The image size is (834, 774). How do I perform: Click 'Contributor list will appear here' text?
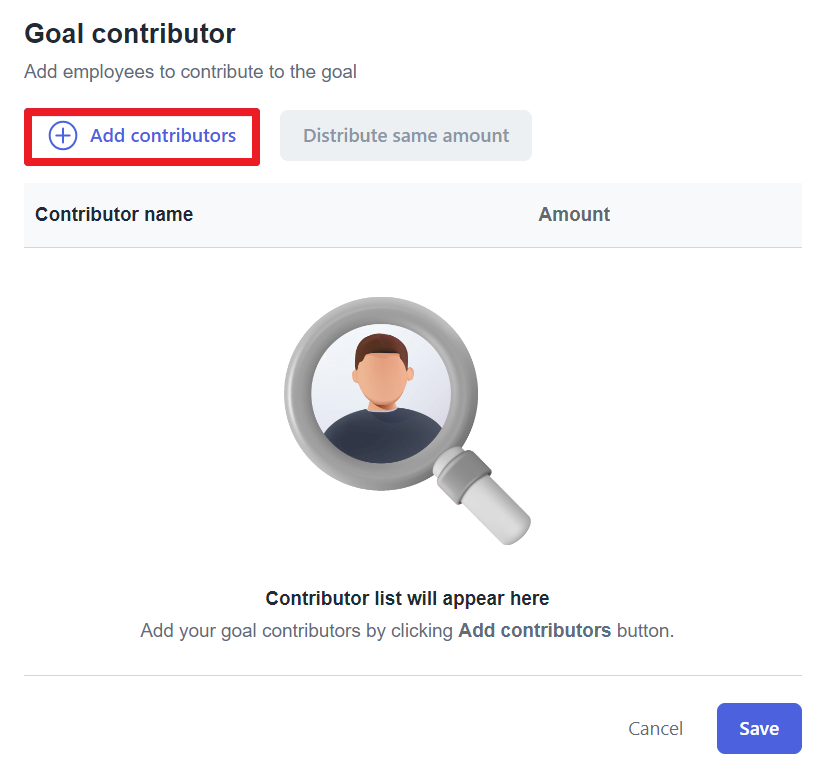(407, 598)
